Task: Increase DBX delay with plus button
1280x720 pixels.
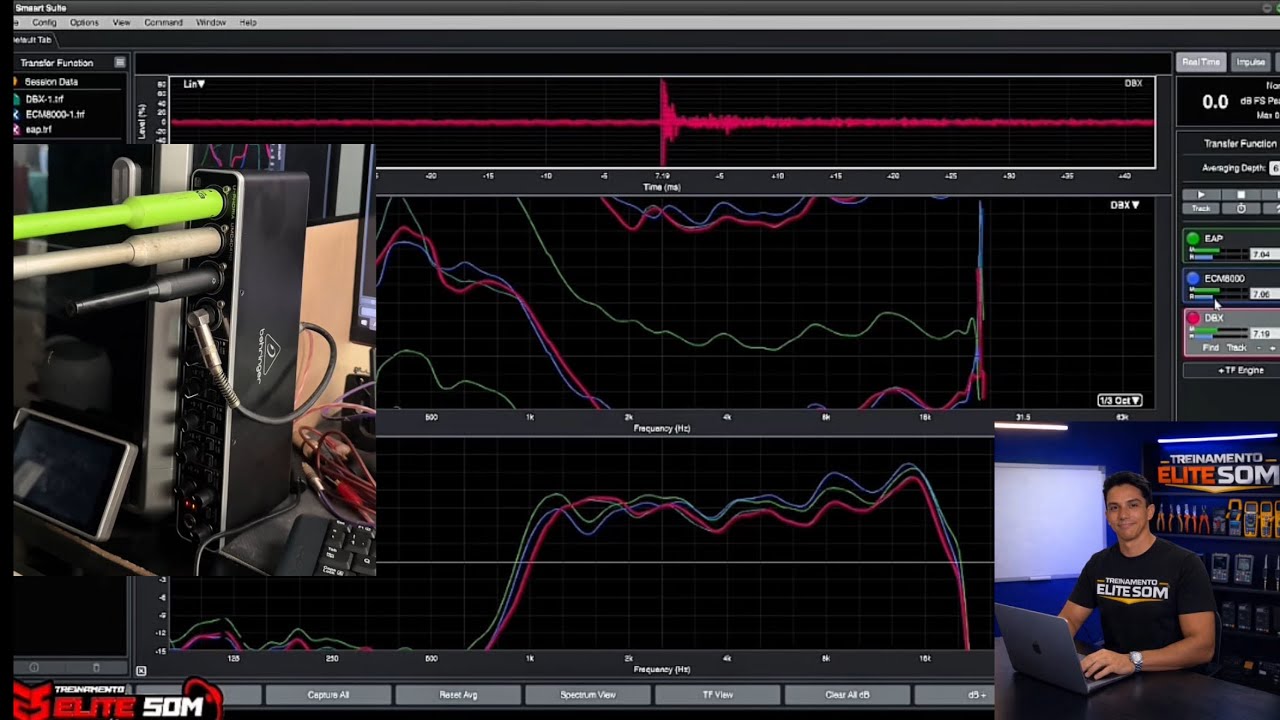Action: tap(1272, 348)
